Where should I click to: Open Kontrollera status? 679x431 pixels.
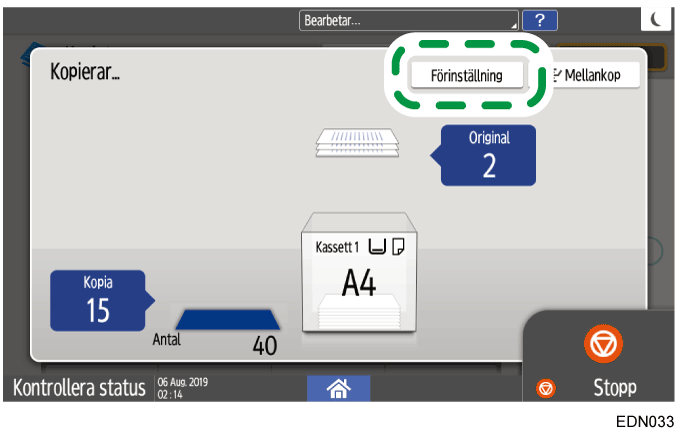click(x=78, y=387)
